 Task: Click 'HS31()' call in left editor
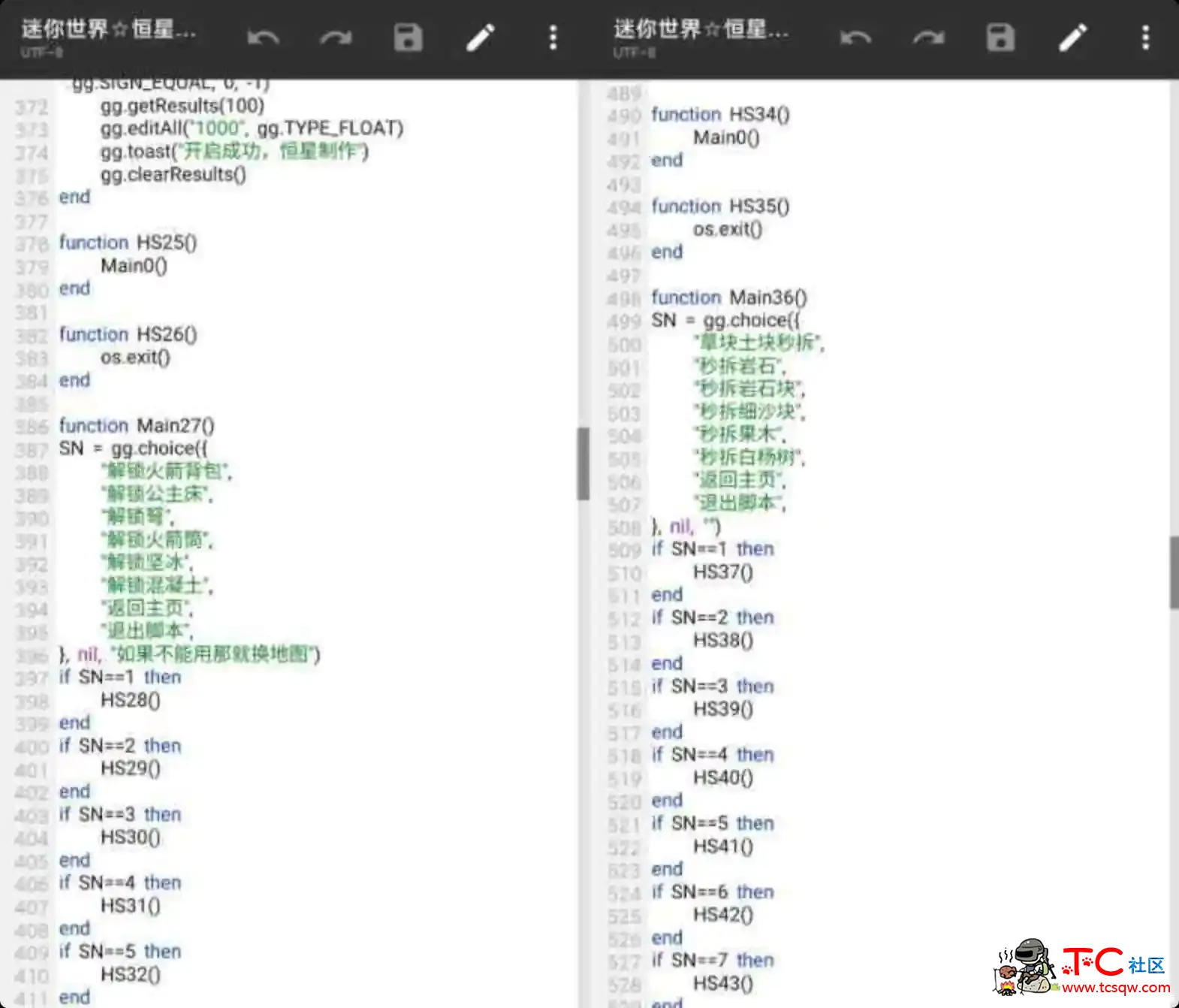point(131,906)
